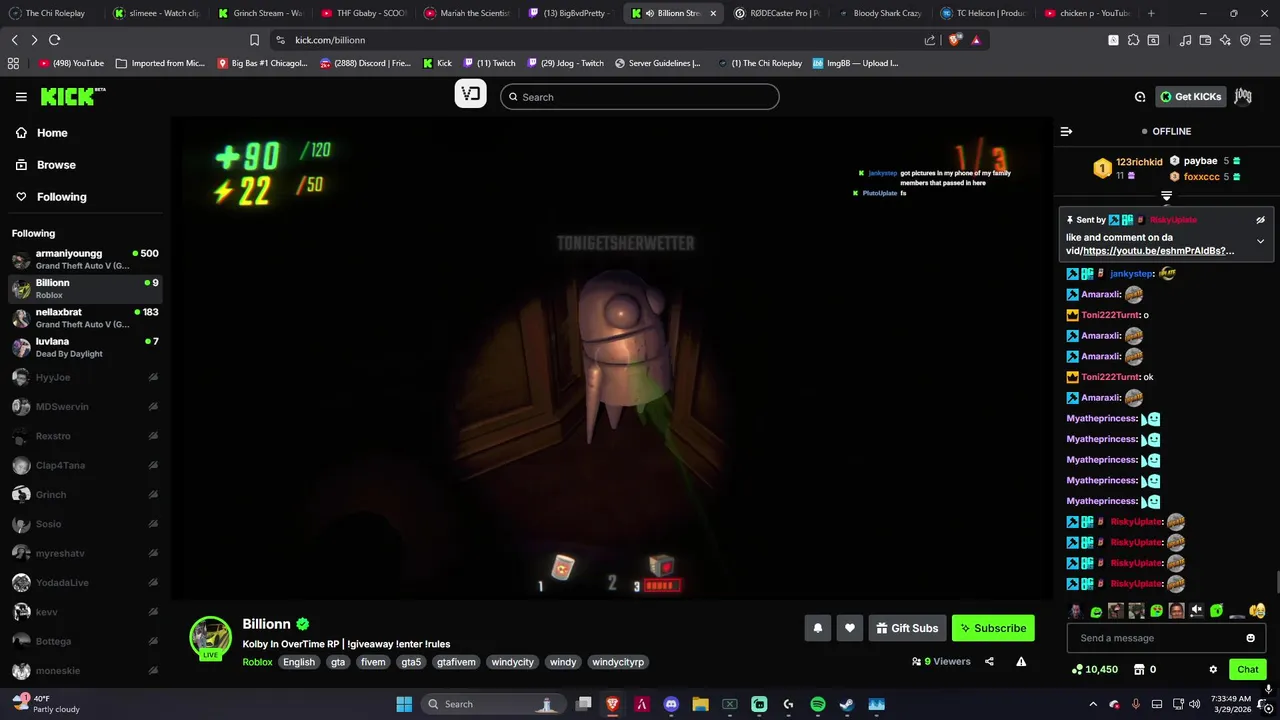The width and height of the screenshot is (1280, 720).
Task: Click the windycityrp tag
Action: tap(618, 662)
